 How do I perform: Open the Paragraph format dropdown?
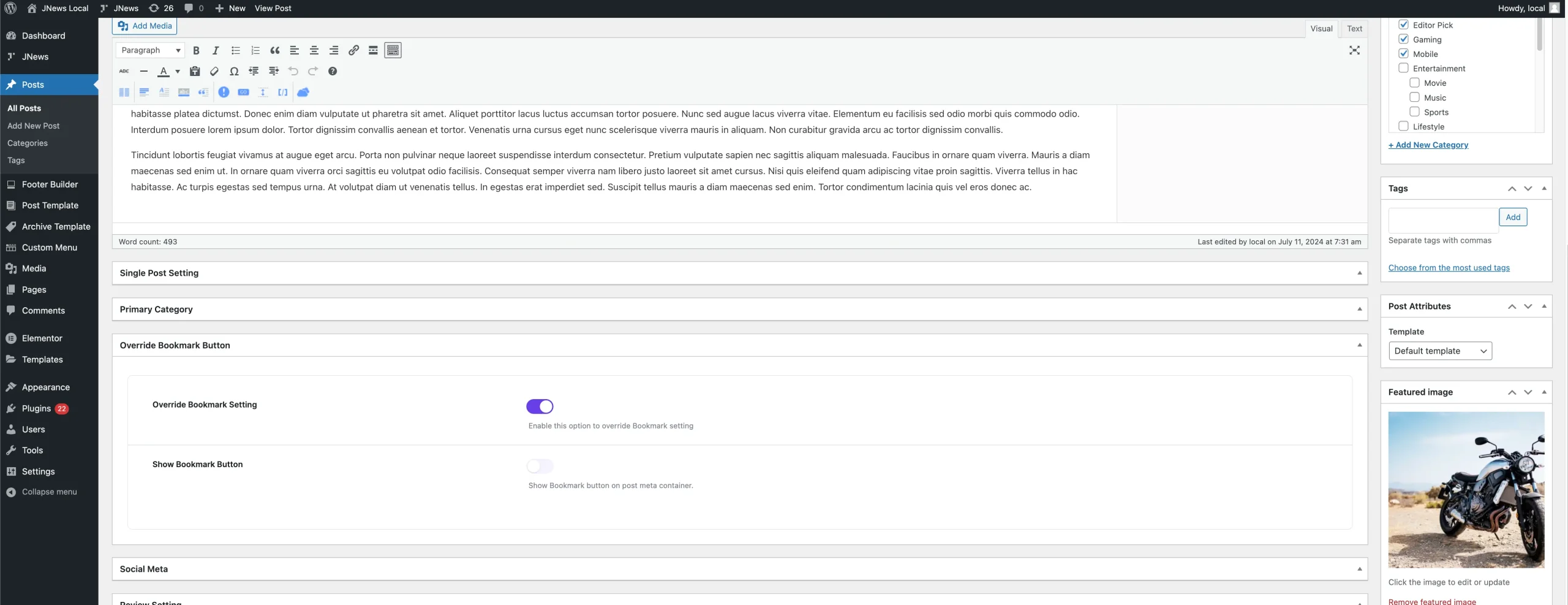150,50
